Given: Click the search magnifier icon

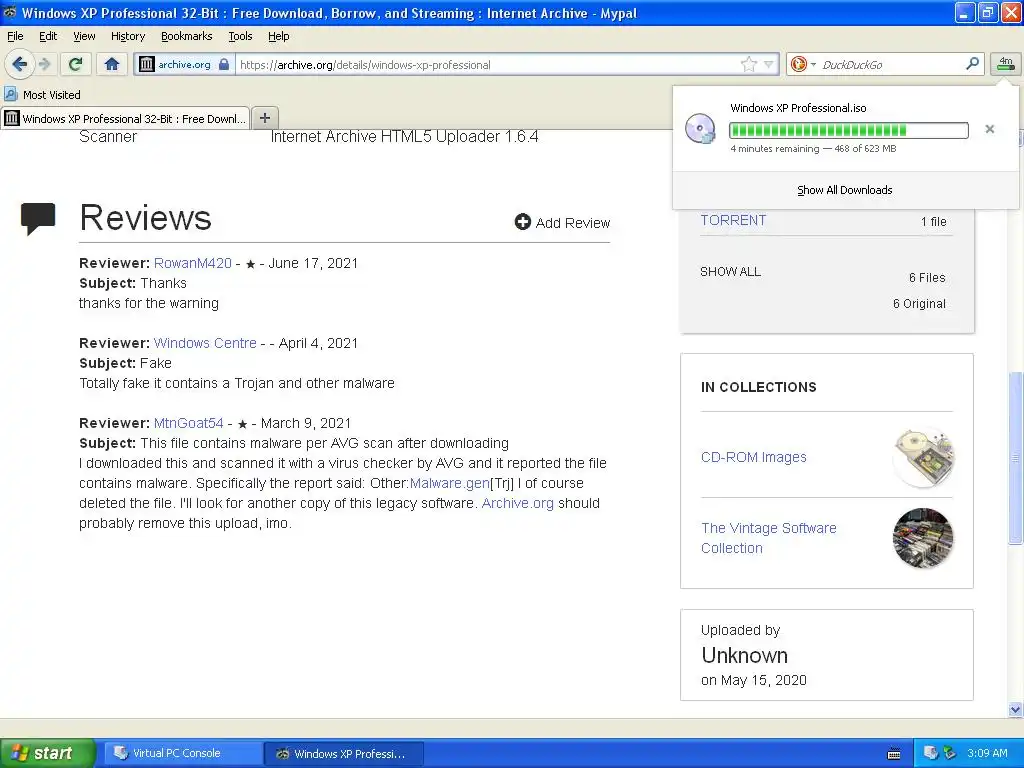Looking at the screenshot, I should coord(972,63).
